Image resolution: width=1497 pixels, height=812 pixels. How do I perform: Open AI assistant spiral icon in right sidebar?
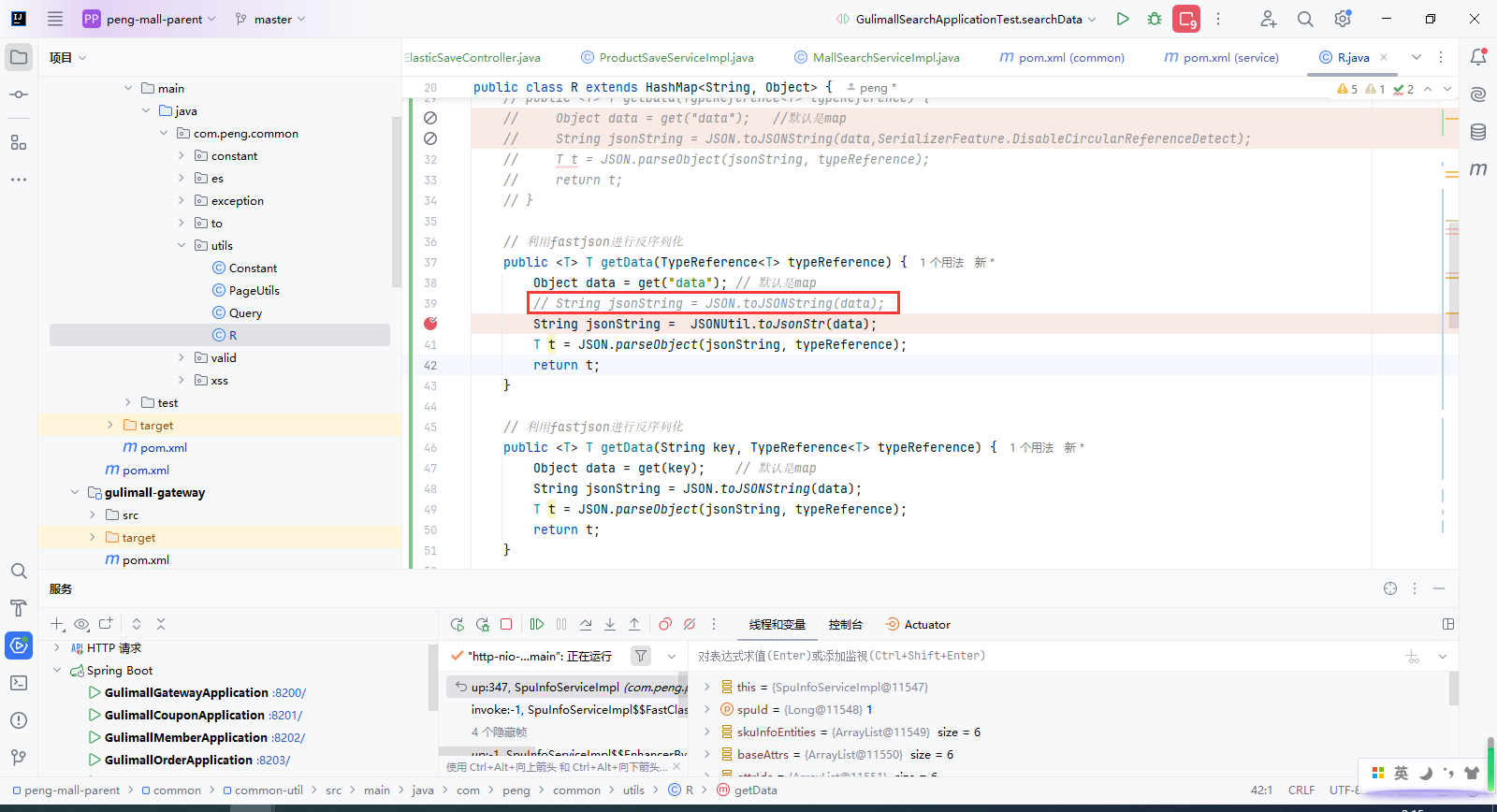coord(1478,94)
